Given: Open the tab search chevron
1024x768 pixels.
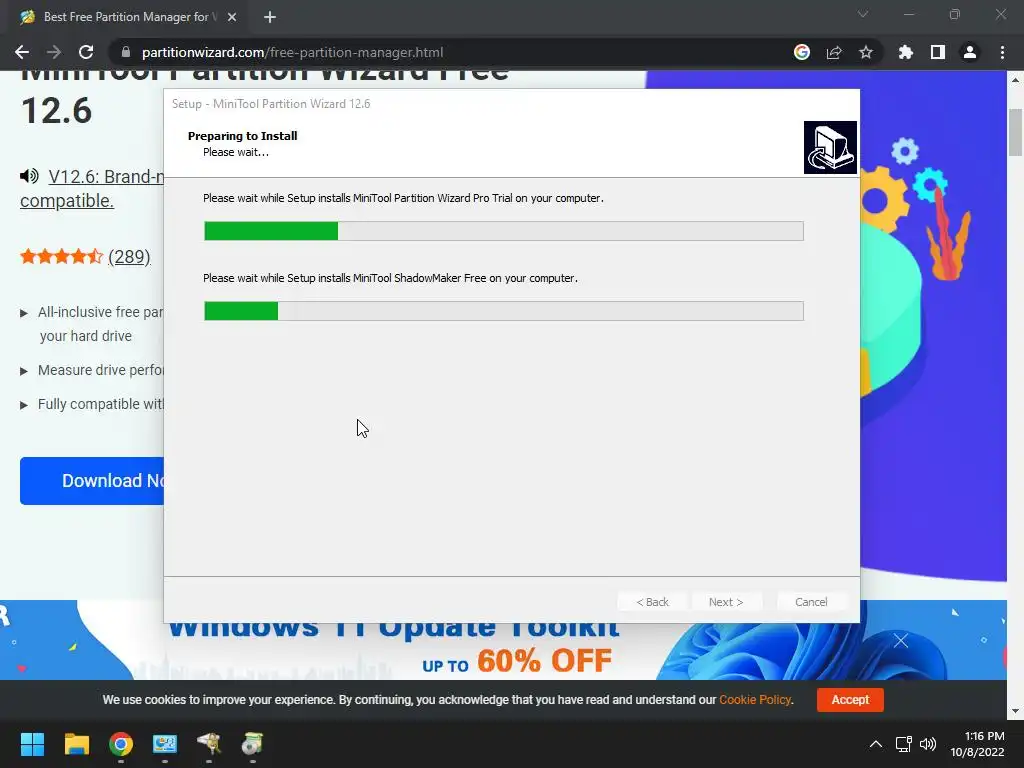Looking at the screenshot, I should tap(863, 14).
